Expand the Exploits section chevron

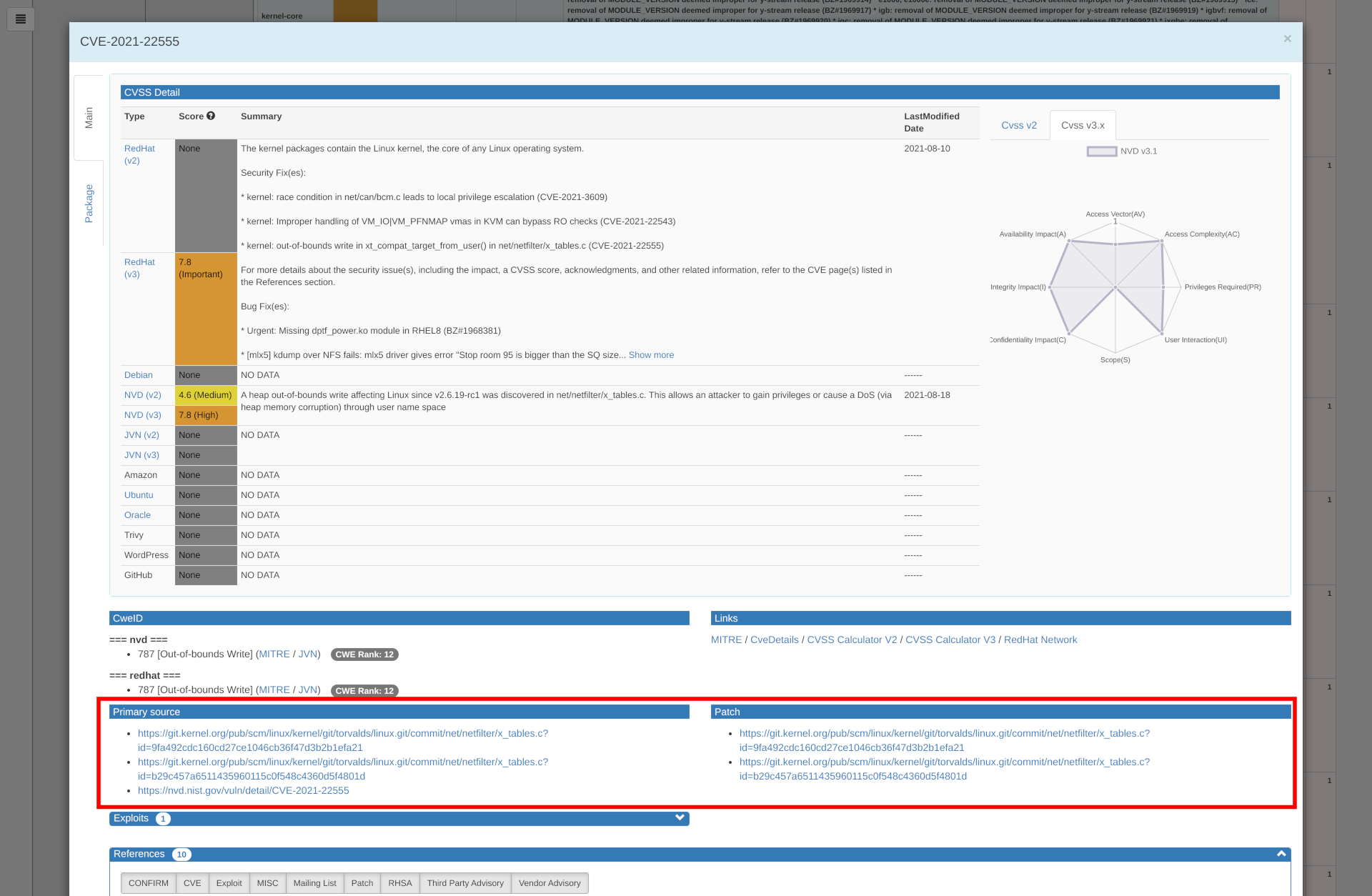coord(680,818)
